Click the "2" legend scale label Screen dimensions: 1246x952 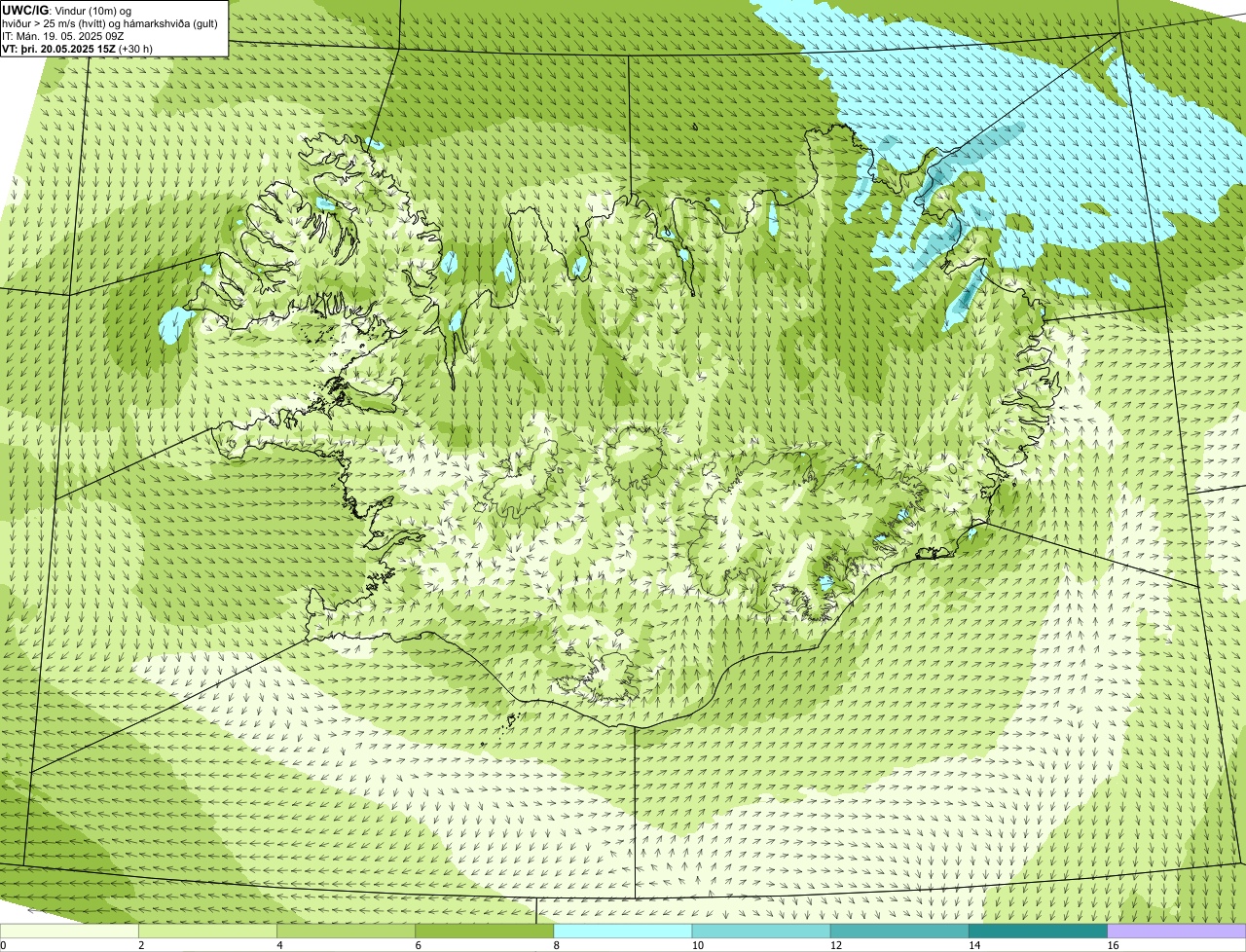click(x=141, y=945)
